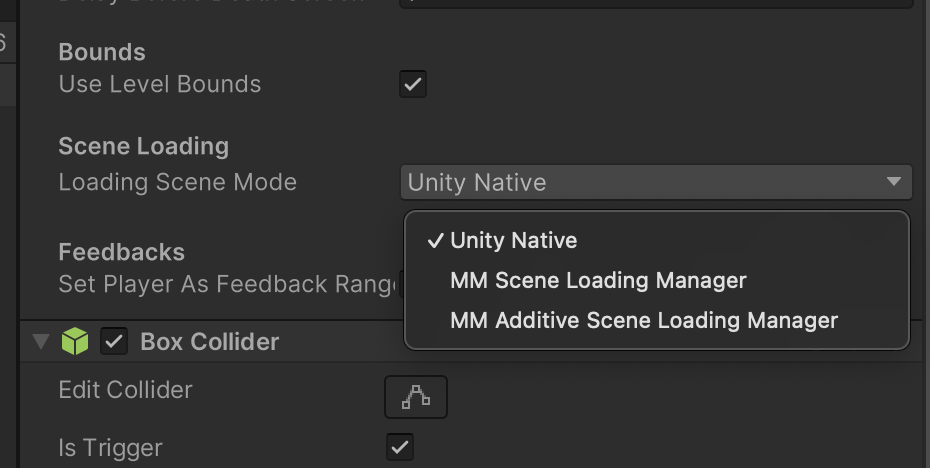Click the Scene Loading section header

pyautogui.click(x=144, y=146)
